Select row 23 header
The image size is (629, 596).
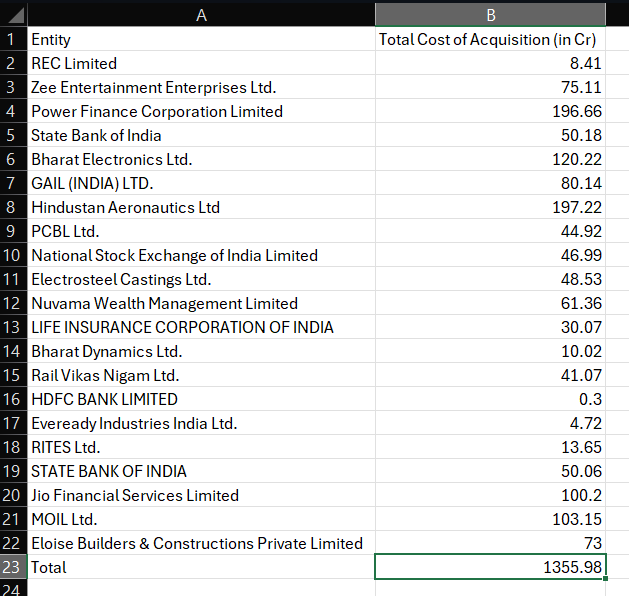coord(14,567)
